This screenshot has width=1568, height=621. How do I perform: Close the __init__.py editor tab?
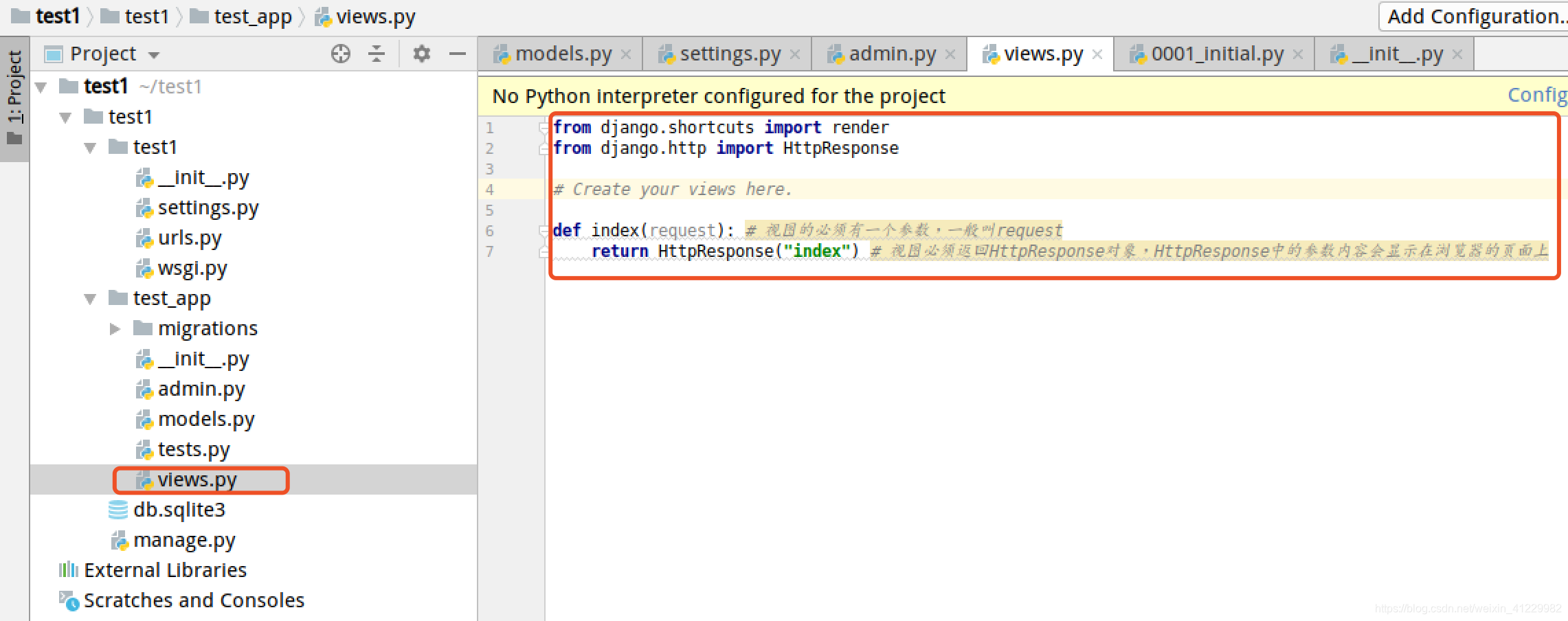click(1457, 54)
